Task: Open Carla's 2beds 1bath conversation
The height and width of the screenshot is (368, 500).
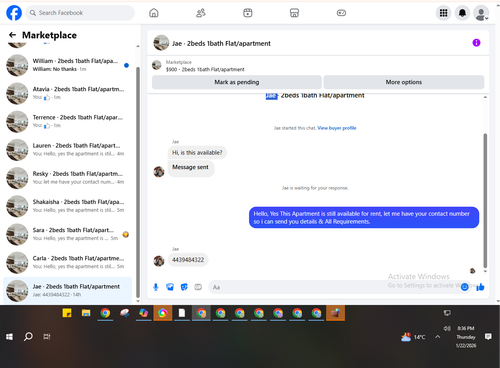Action: pyautogui.click(x=67, y=262)
